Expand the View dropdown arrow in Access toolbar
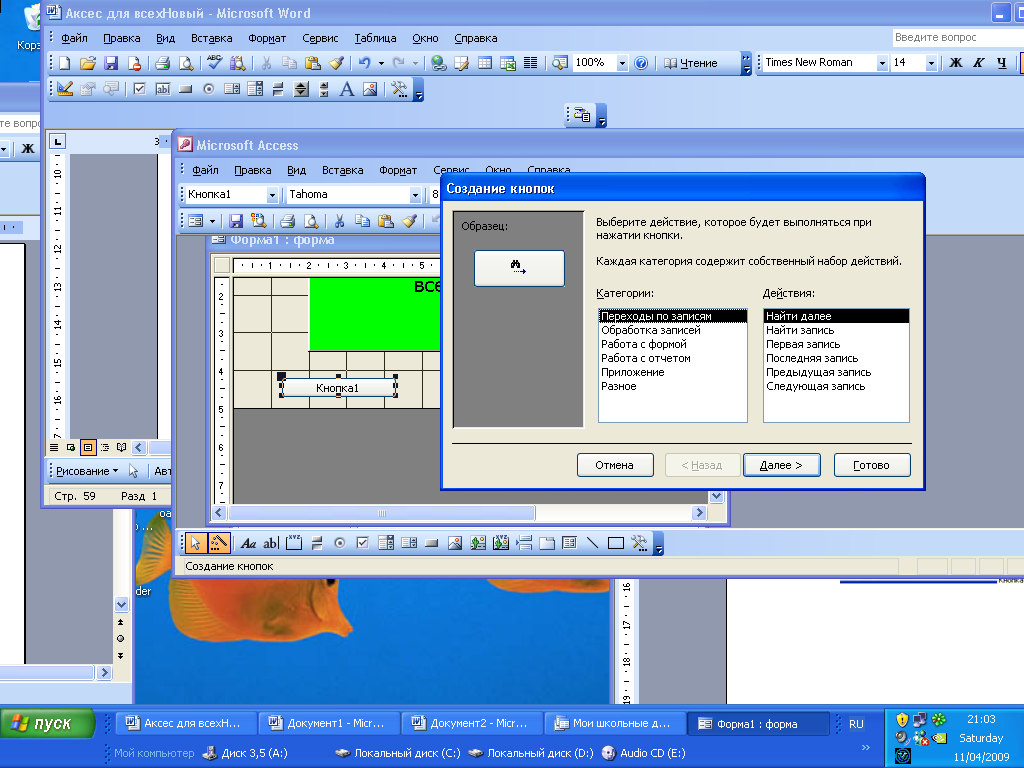Viewport: 1024px width, 768px height. 212,221
